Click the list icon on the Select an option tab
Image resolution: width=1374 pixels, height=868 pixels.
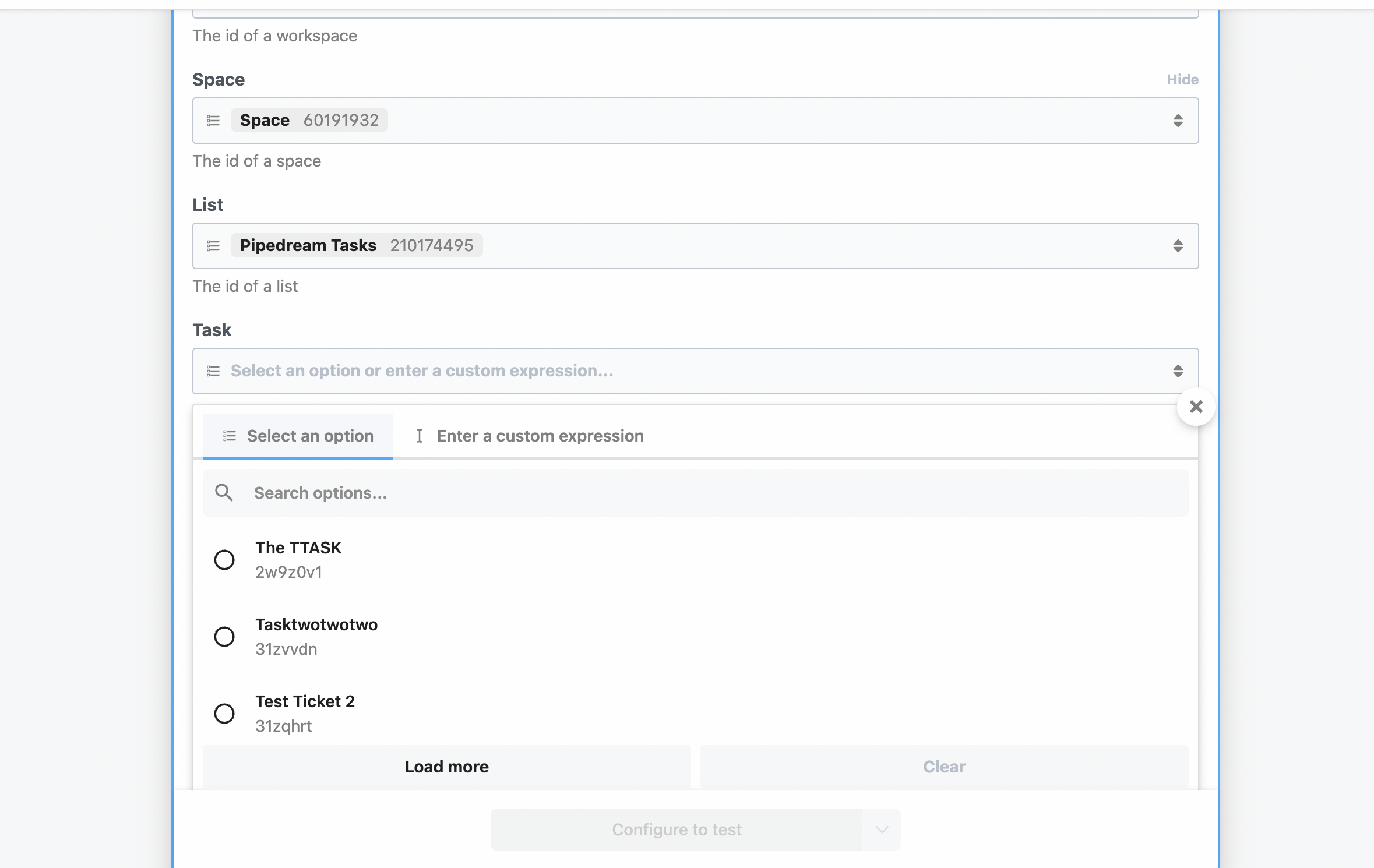click(229, 436)
